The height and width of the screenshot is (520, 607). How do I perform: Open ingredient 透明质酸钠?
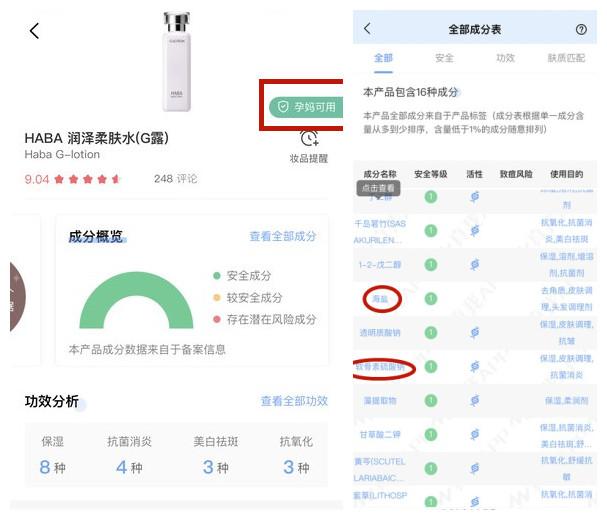click(x=380, y=333)
